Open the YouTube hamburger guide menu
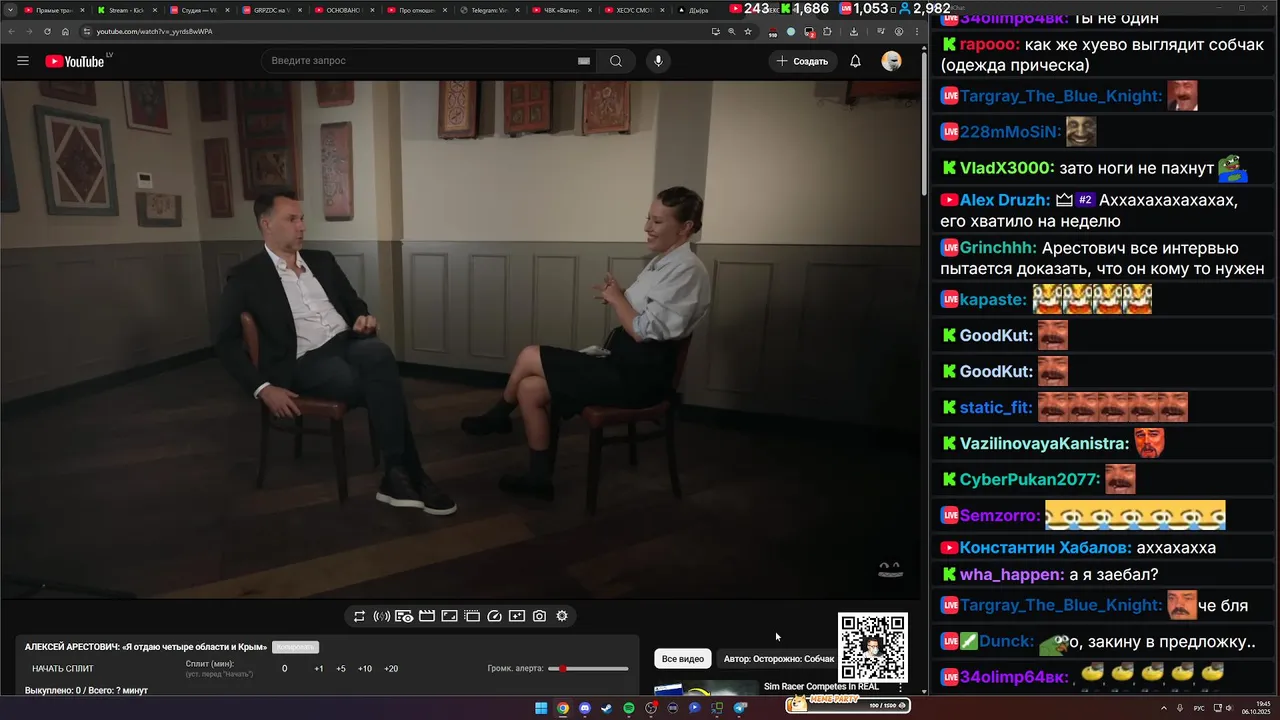Screen dimensions: 1280x720 click(23, 61)
